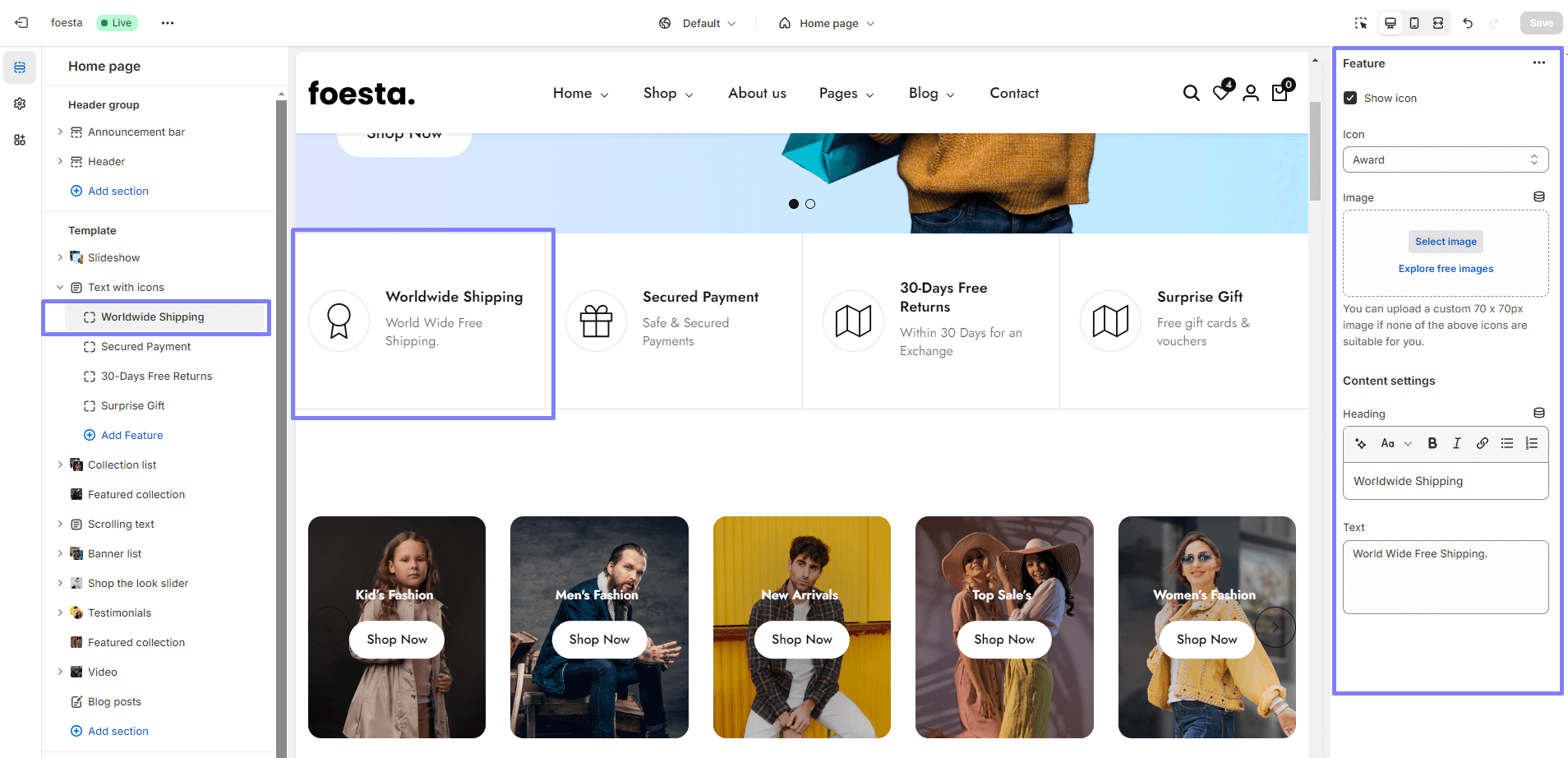Switch to mobile preview icon
The width and height of the screenshot is (1568, 758).
tap(1414, 23)
